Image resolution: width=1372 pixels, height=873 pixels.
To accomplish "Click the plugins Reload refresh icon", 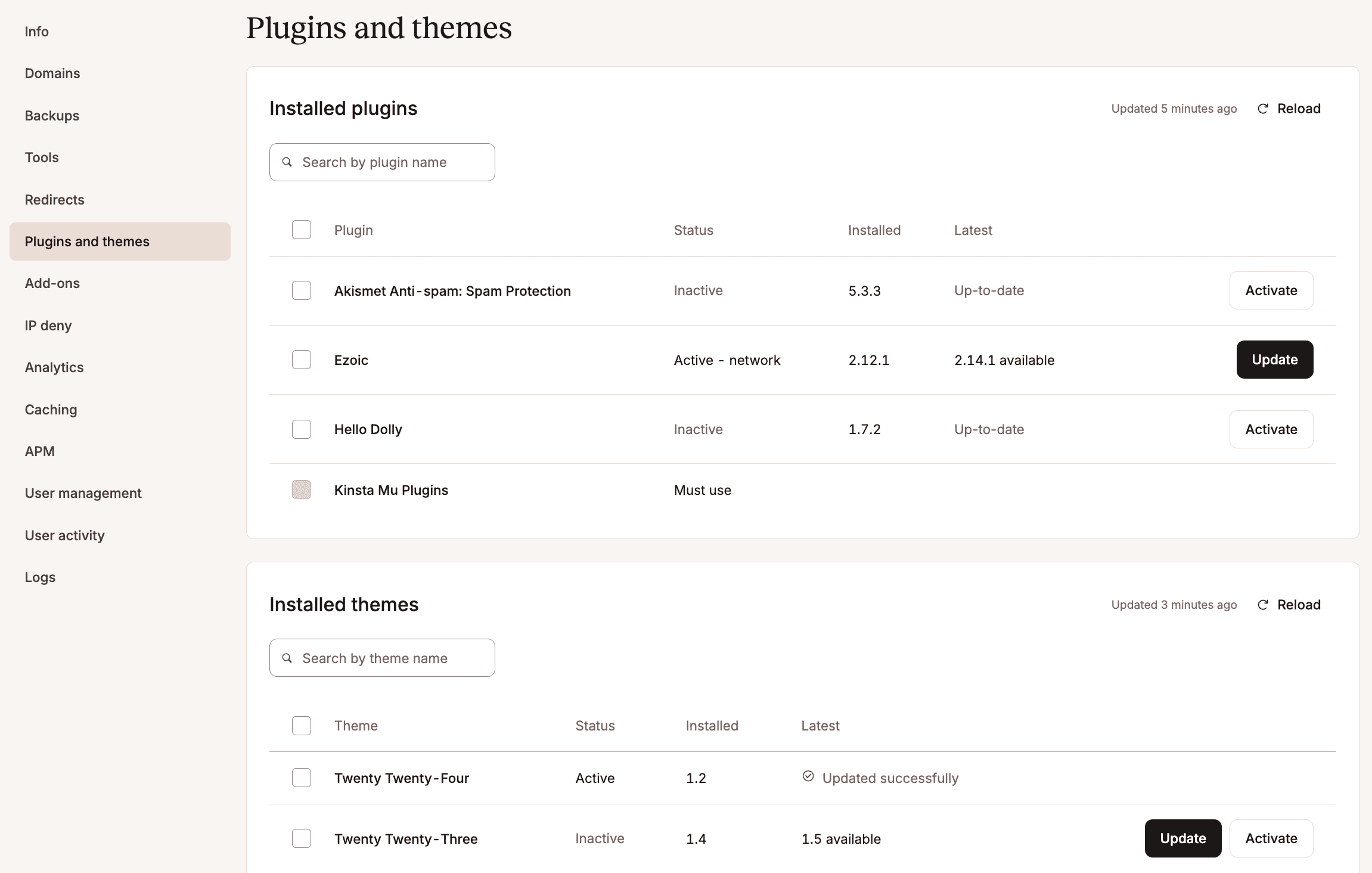I will [x=1262, y=109].
